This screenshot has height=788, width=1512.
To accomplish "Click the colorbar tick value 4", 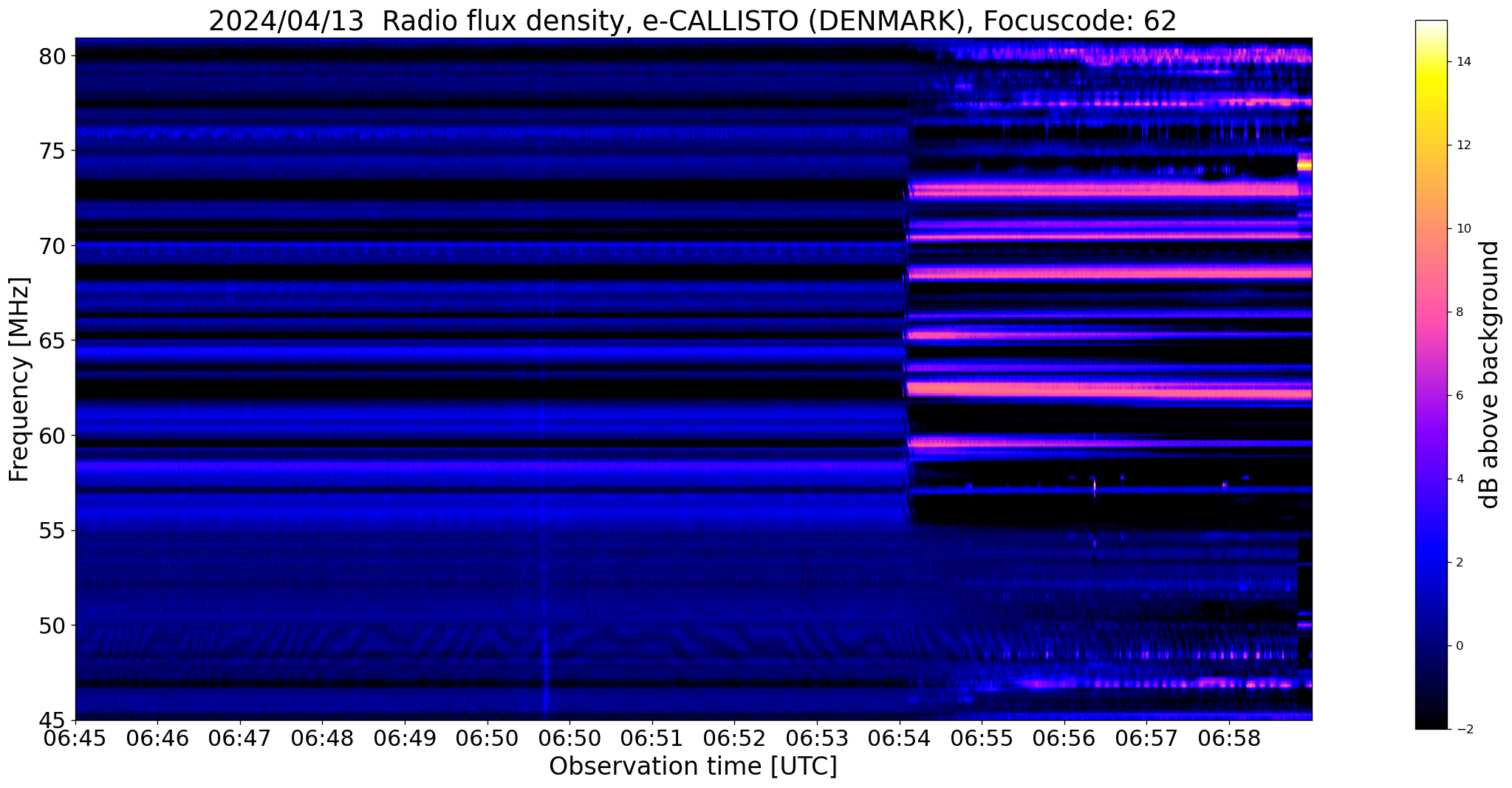I will pos(1460,479).
